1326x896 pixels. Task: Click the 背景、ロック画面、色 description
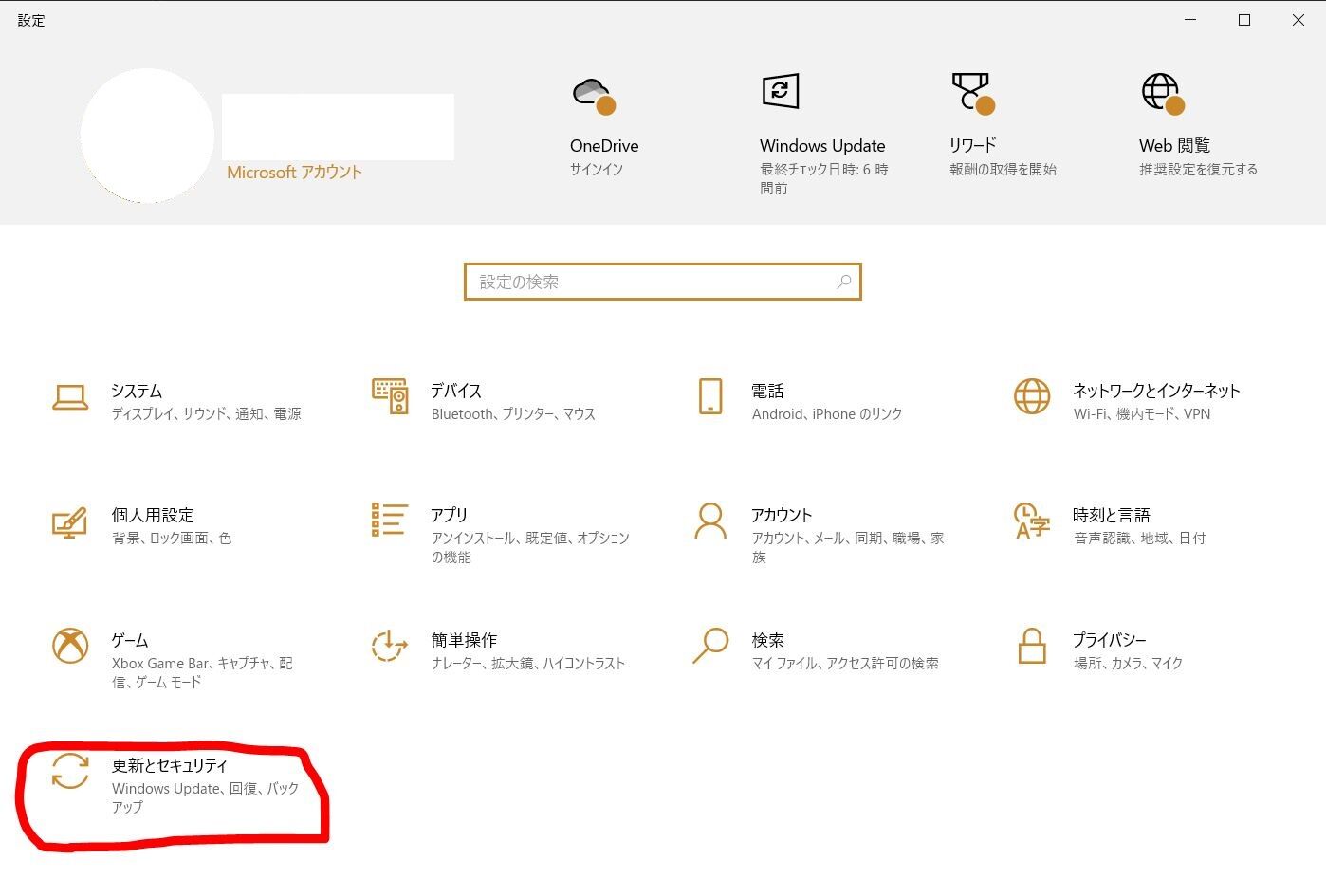[x=172, y=539]
